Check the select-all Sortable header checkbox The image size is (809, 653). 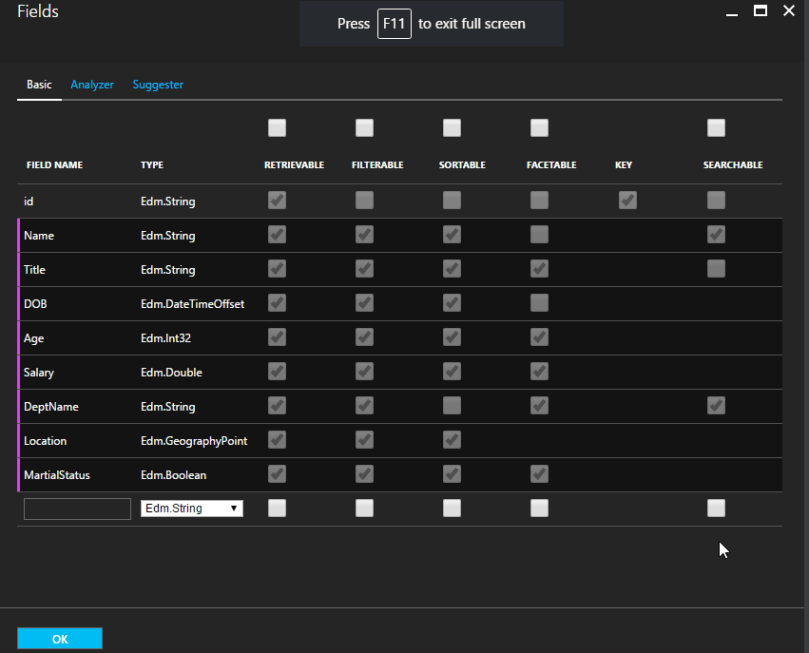[x=452, y=128]
